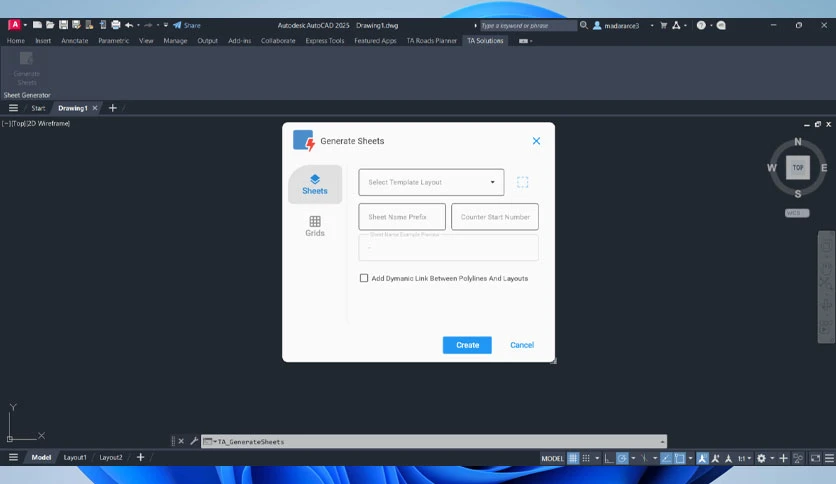The width and height of the screenshot is (836, 484).
Task: Click the Plot printer icon in quick access toolbar
Action: point(116,25)
